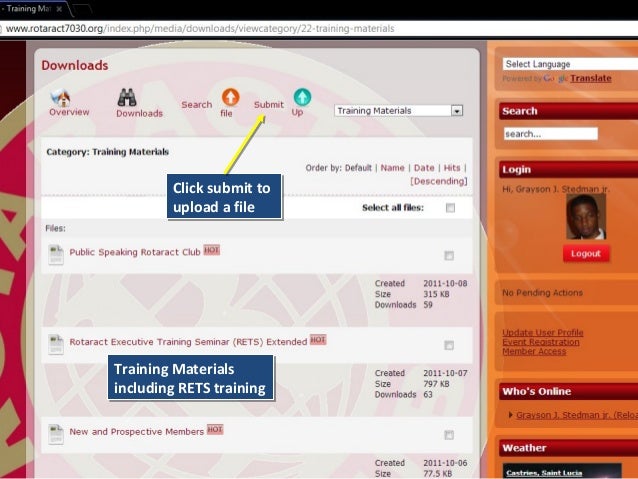Open the Training Materials category dropdown
This screenshot has width=638, height=479.
tap(398, 111)
